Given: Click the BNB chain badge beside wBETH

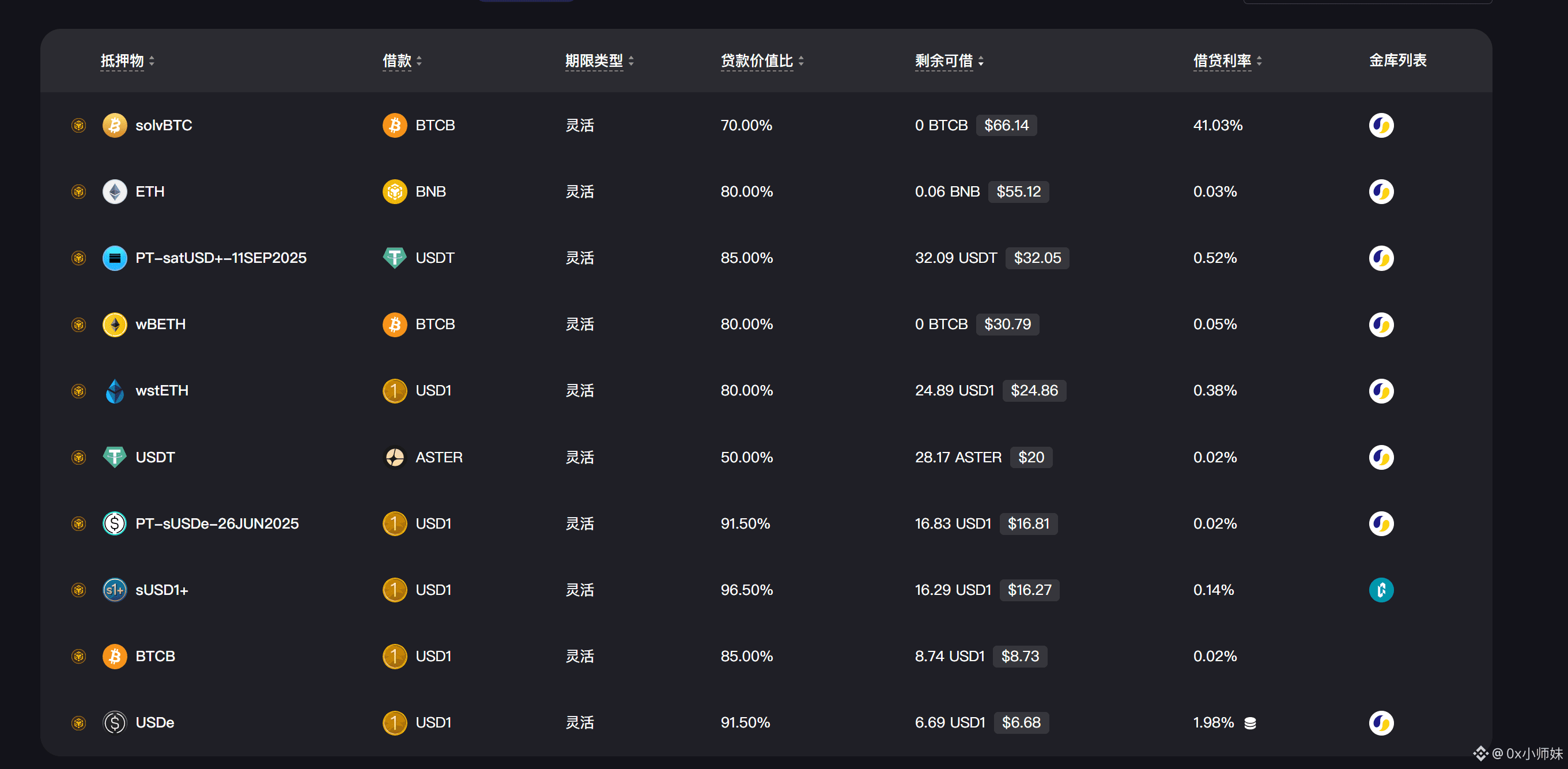Looking at the screenshot, I should click(78, 325).
